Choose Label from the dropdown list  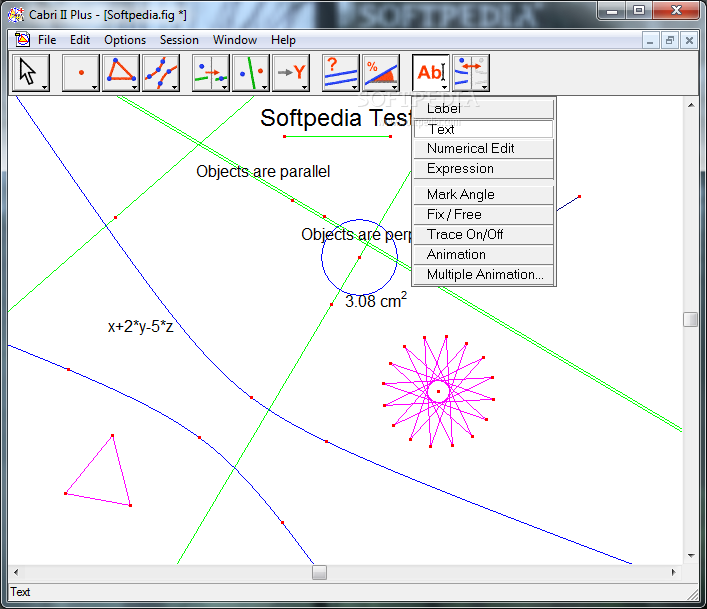[483, 109]
